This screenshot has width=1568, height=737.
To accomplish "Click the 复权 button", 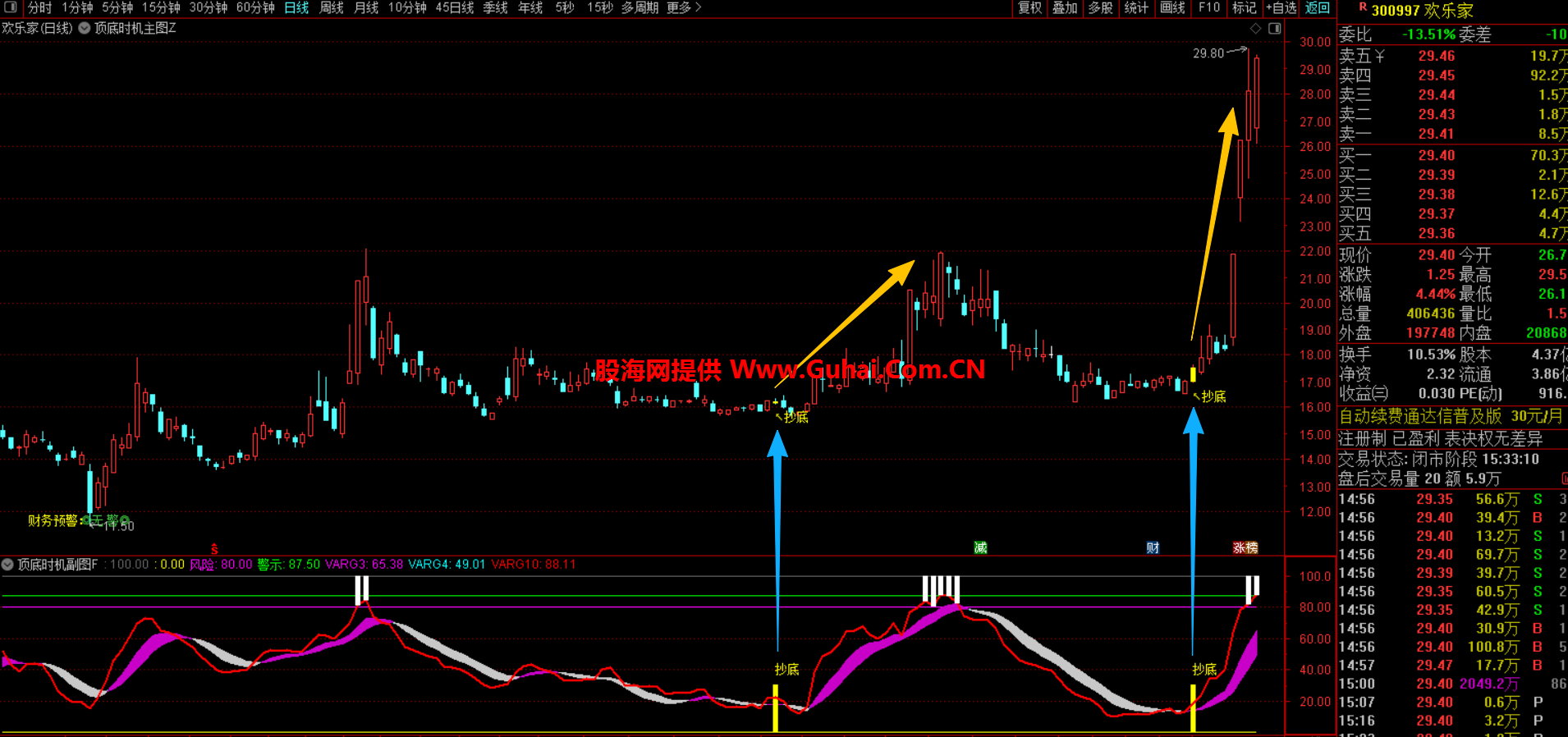I will tap(1029, 7).
